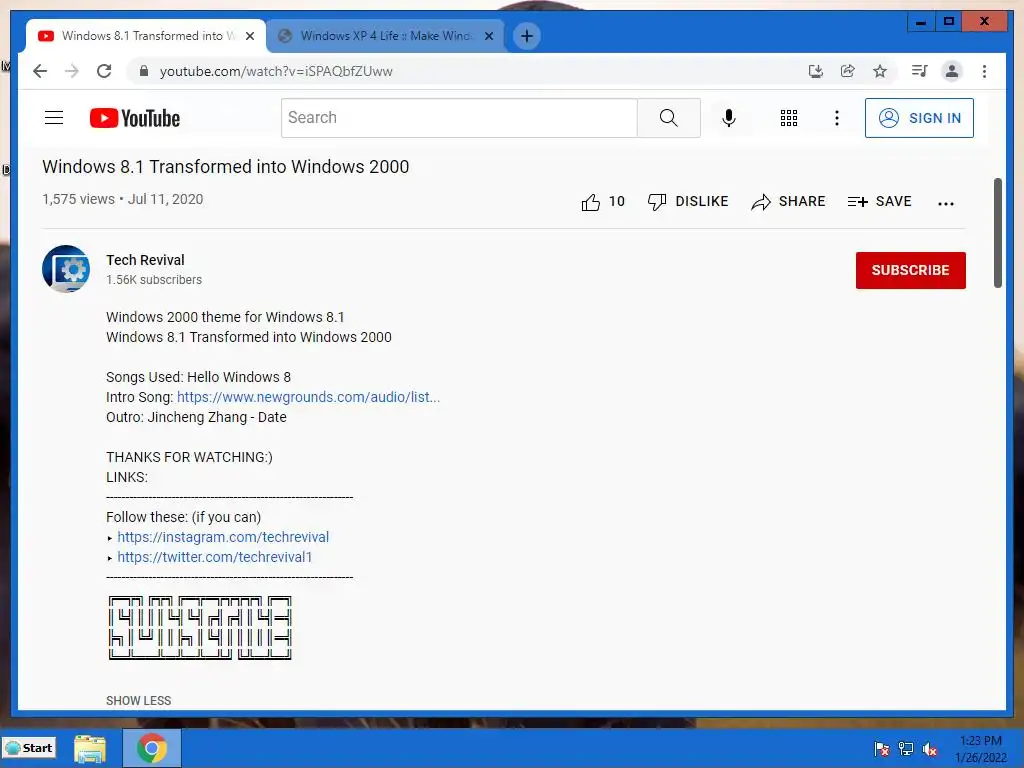Open the media controls icon in Chrome toolbar
This screenshot has height=768, width=1024.
(x=920, y=71)
